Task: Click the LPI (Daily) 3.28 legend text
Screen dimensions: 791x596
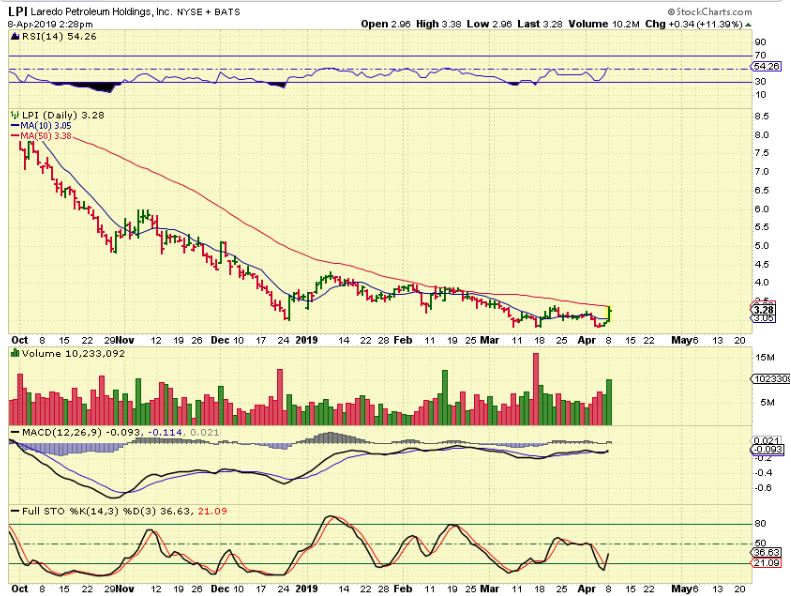Action: (63, 115)
